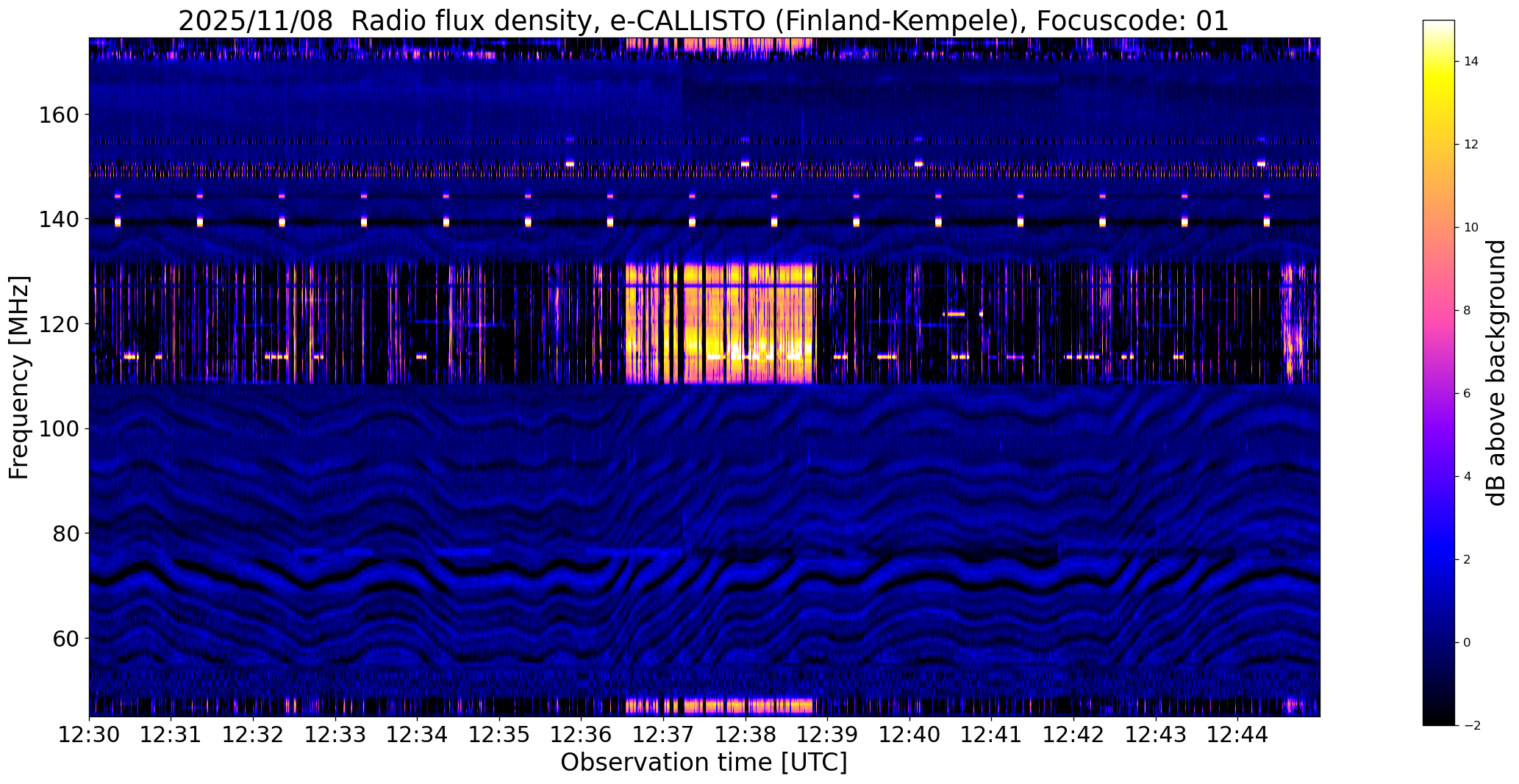The image size is (1519, 784).
Task: Click the colorbar tick label 0
Action: [1468, 643]
